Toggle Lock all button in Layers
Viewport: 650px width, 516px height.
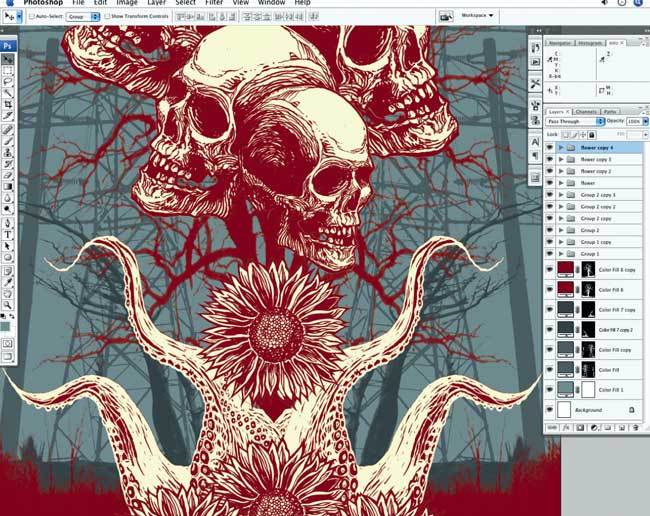click(x=592, y=135)
